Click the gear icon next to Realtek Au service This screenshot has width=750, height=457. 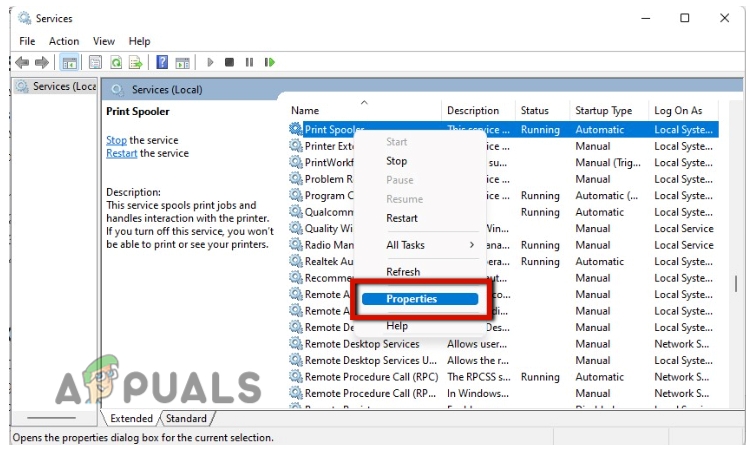tap(296, 261)
